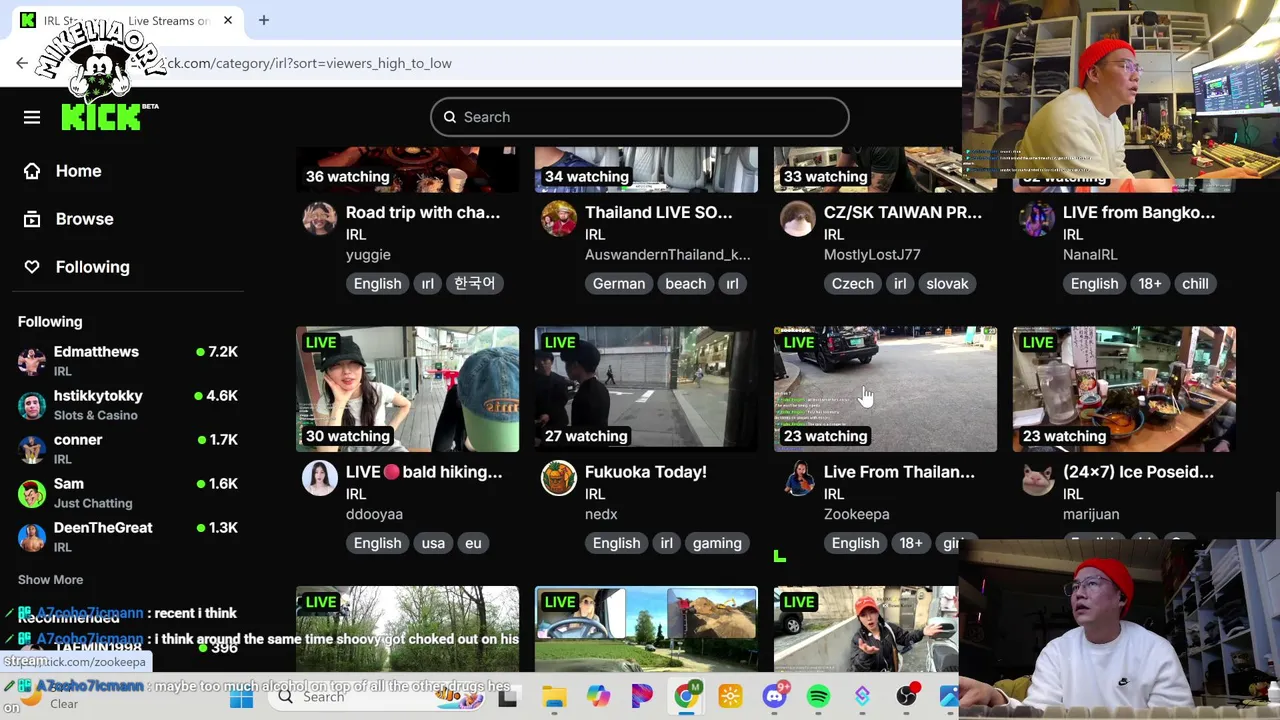The width and height of the screenshot is (1280, 720).
Task: Click Edmatthews avatar in Following list
Action: (32, 360)
